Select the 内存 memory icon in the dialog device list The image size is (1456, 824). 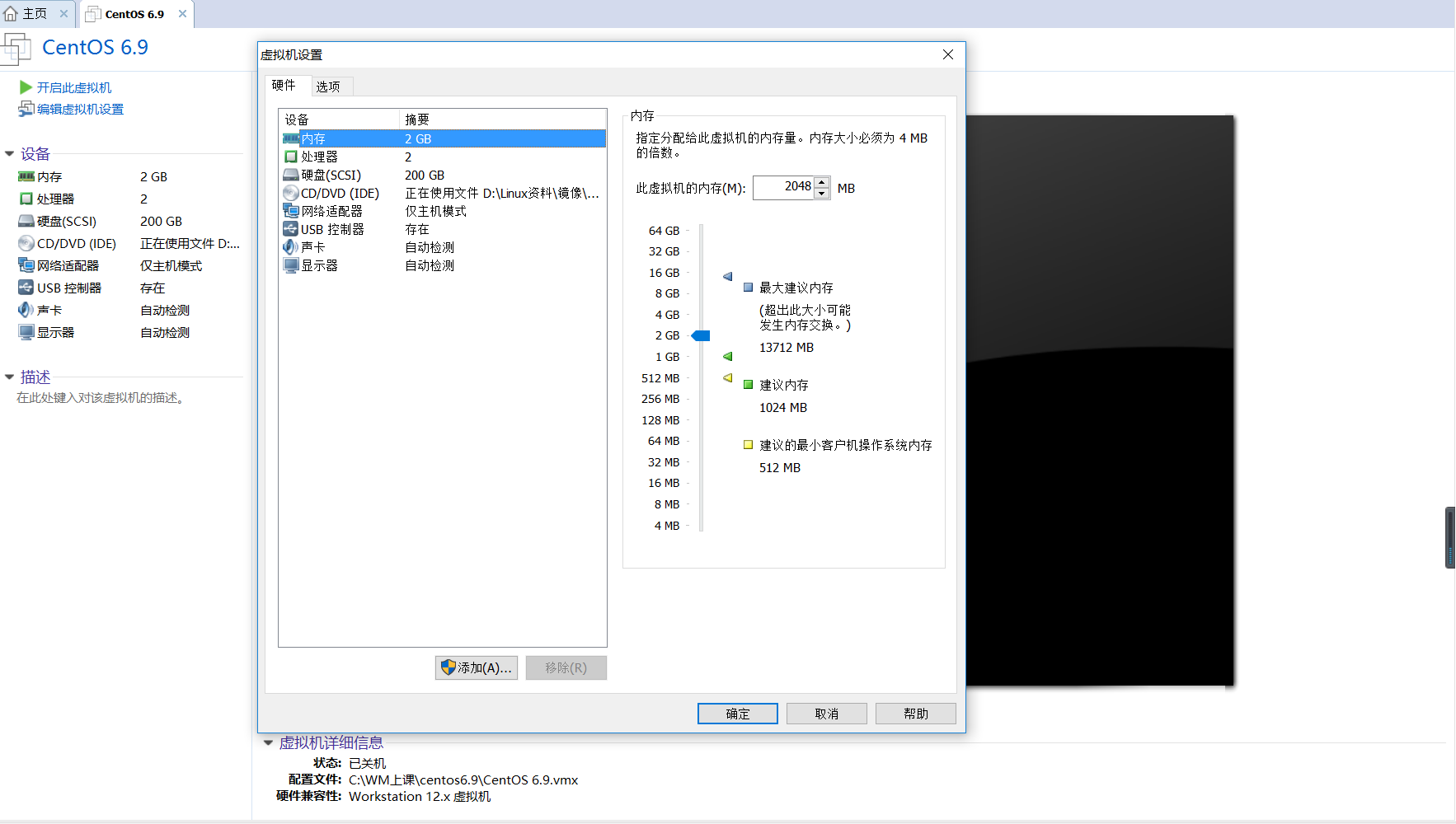pos(290,138)
